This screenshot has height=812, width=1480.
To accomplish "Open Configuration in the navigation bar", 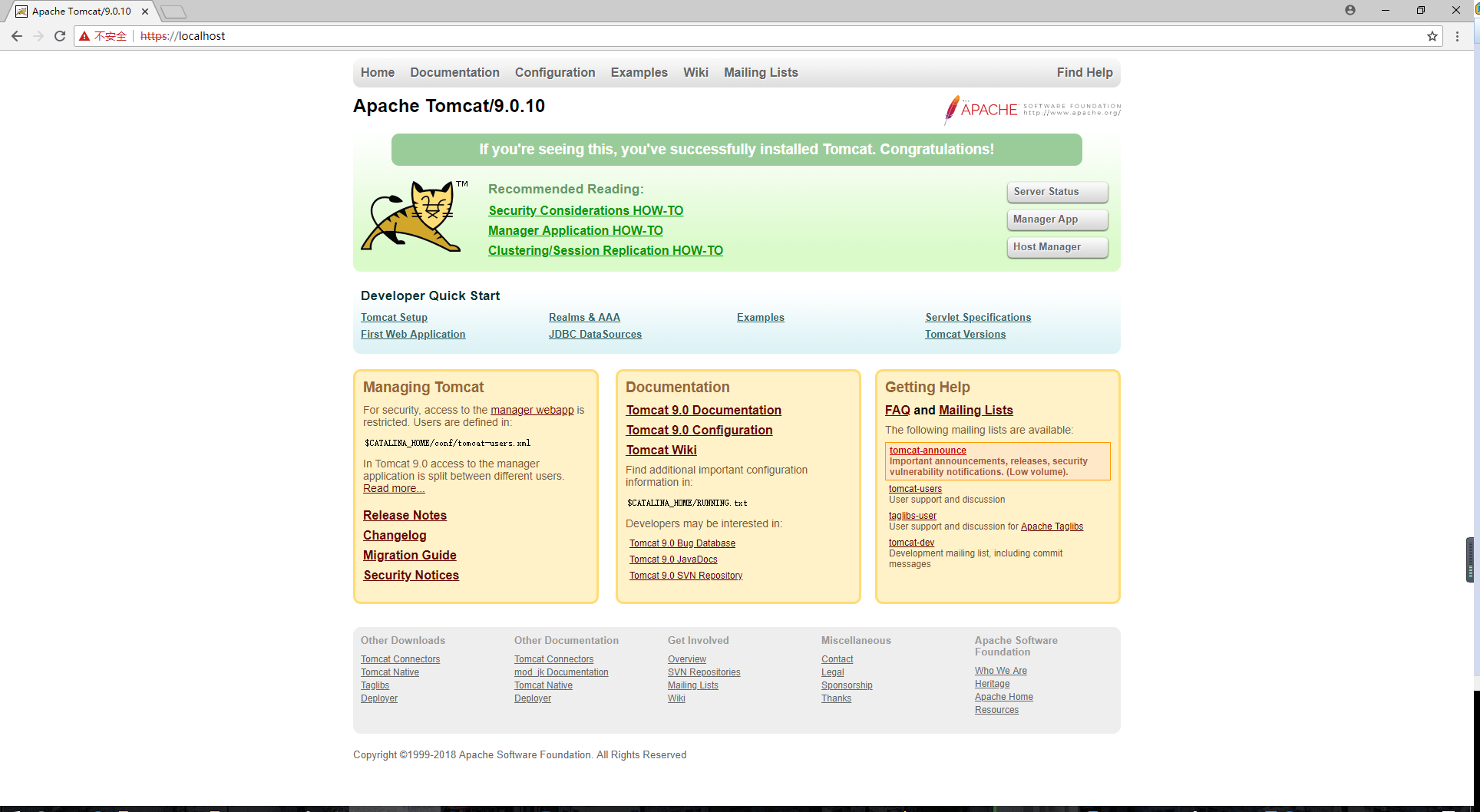I will [555, 72].
